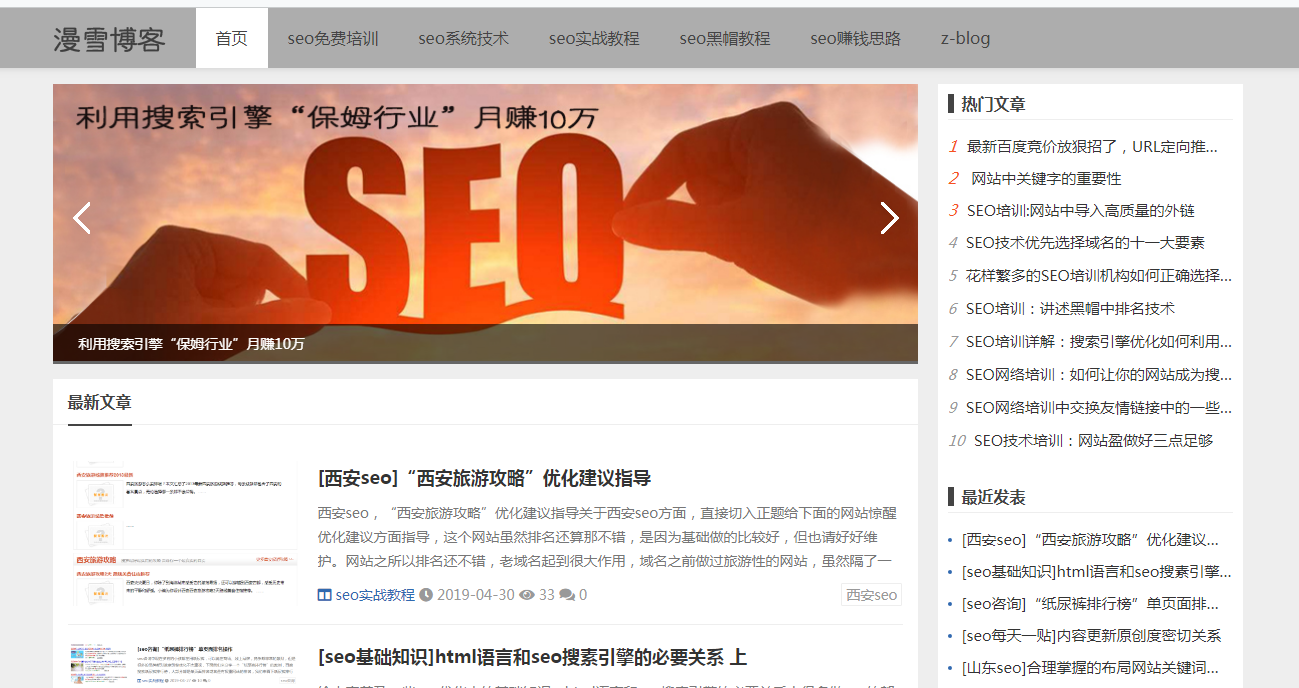
Task: Open hot article SEO网络培训中交换友情链接中的一些
Action: pyautogui.click(x=1099, y=408)
